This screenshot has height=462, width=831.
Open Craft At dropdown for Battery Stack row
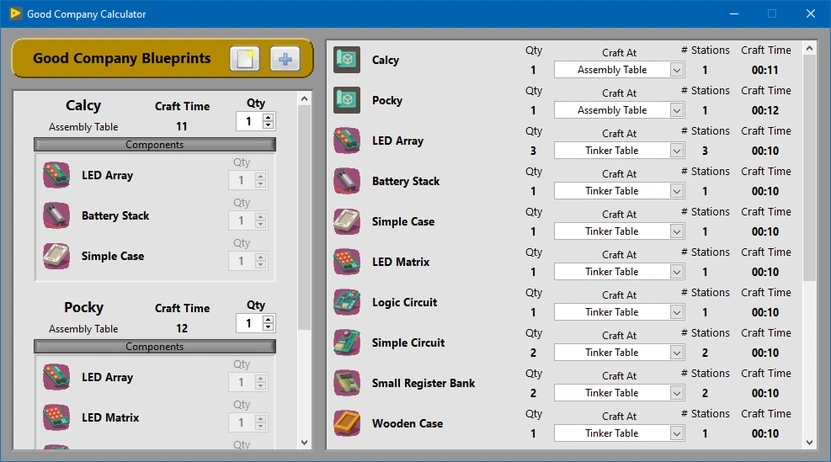(x=676, y=191)
